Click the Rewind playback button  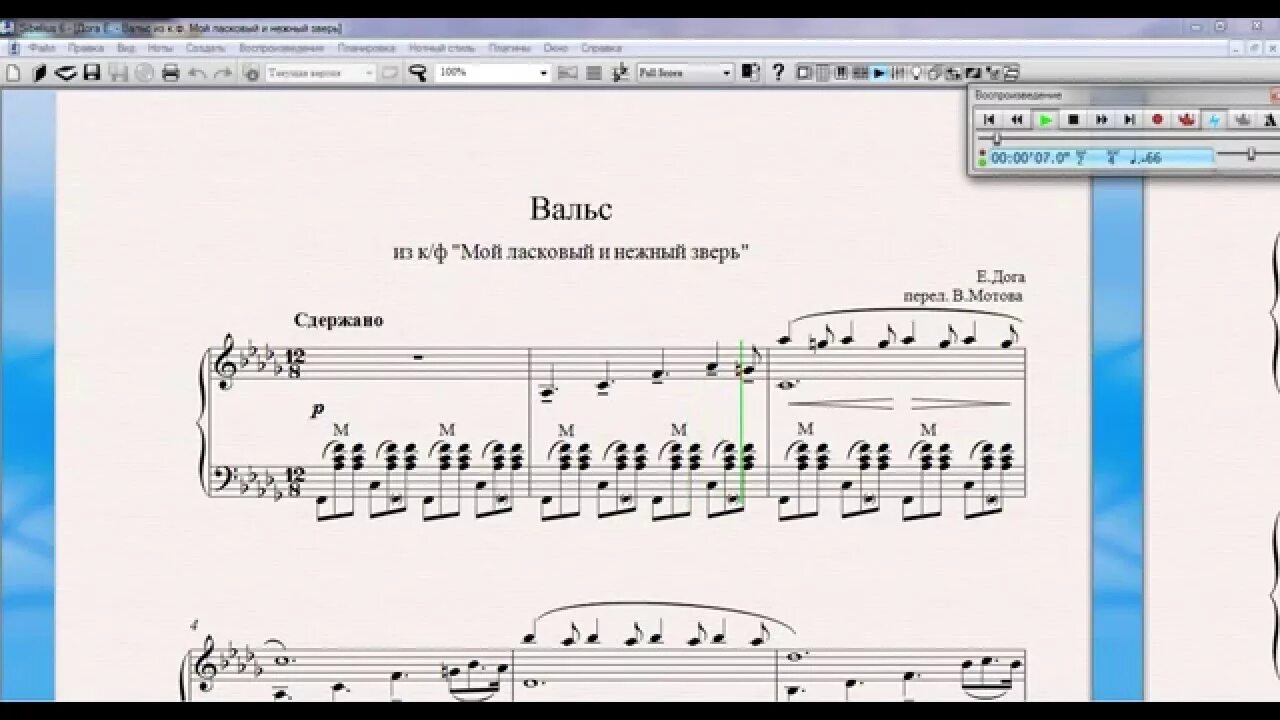tap(1017, 119)
